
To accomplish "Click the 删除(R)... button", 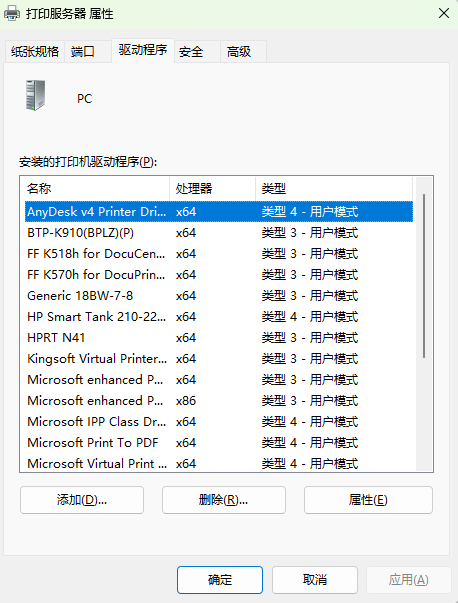I will click(x=224, y=500).
